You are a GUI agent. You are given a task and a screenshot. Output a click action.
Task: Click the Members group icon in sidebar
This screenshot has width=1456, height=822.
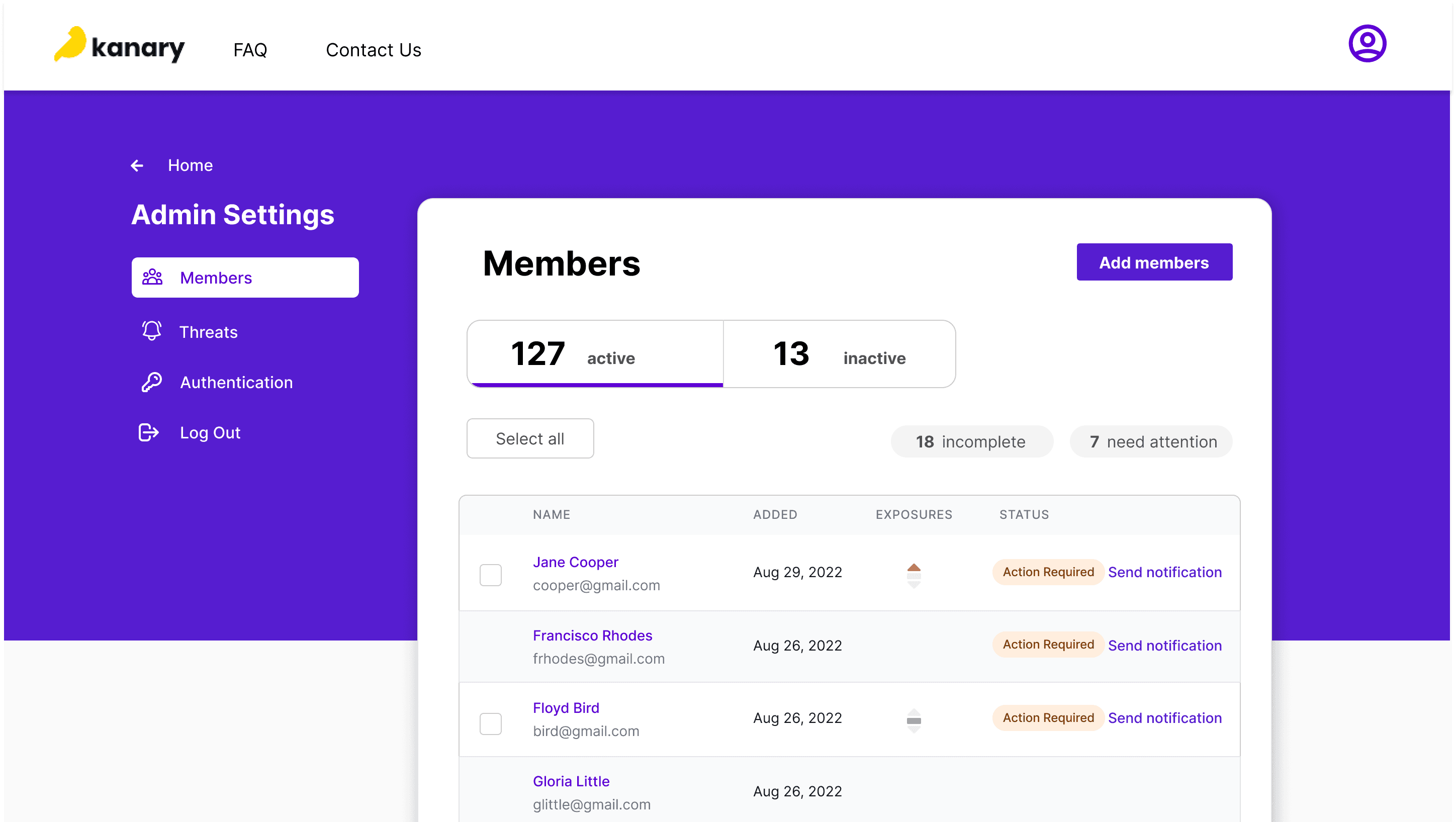point(152,278)
